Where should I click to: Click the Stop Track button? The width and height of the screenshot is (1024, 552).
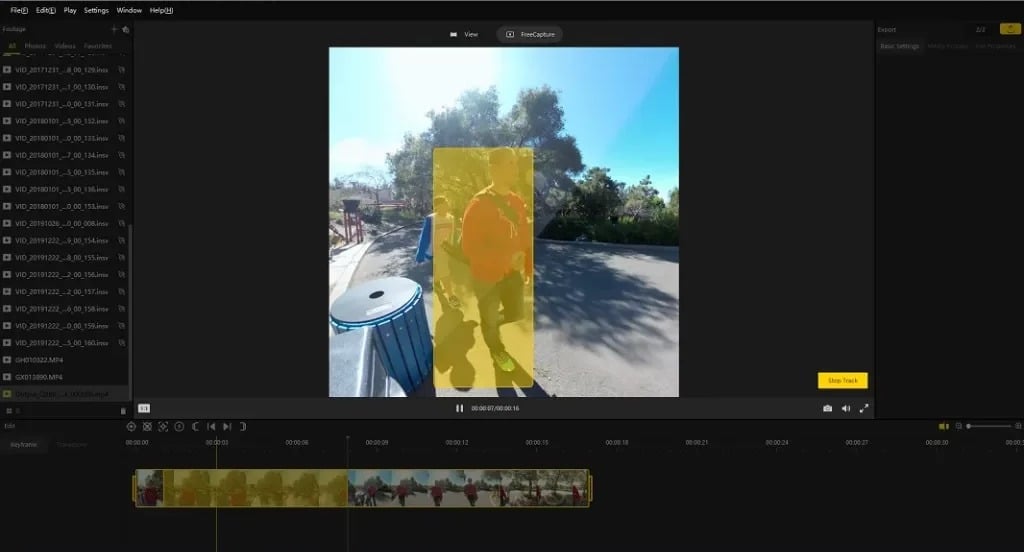point(842,380)
